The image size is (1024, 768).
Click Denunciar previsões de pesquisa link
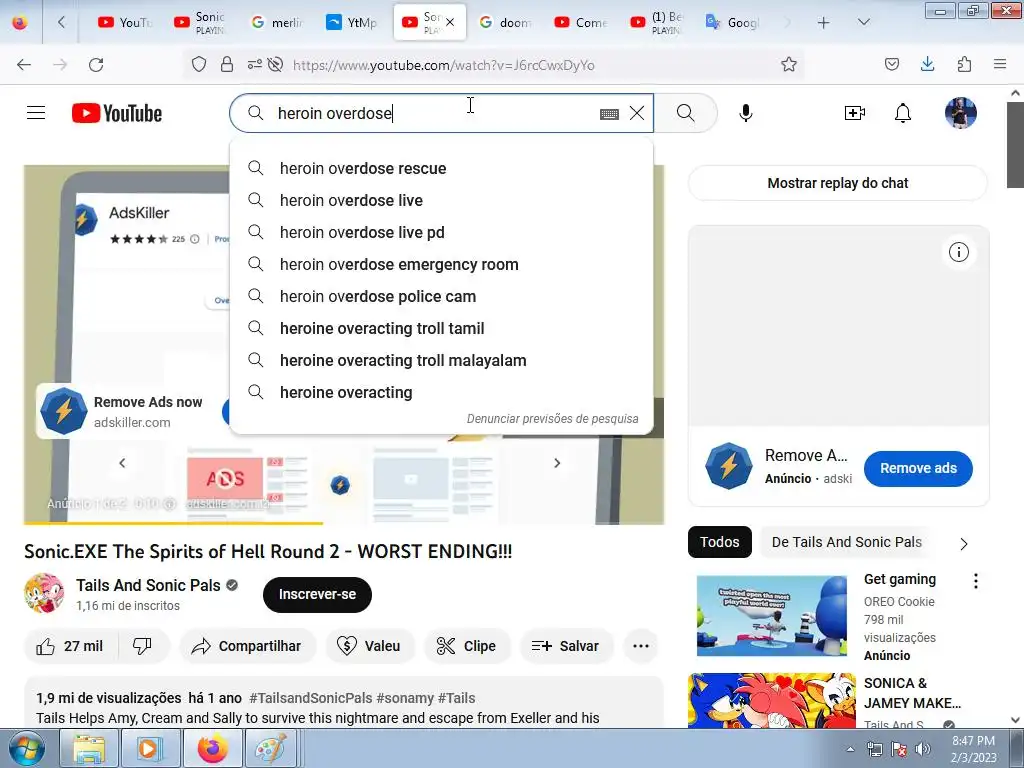(x=552, y=419)
